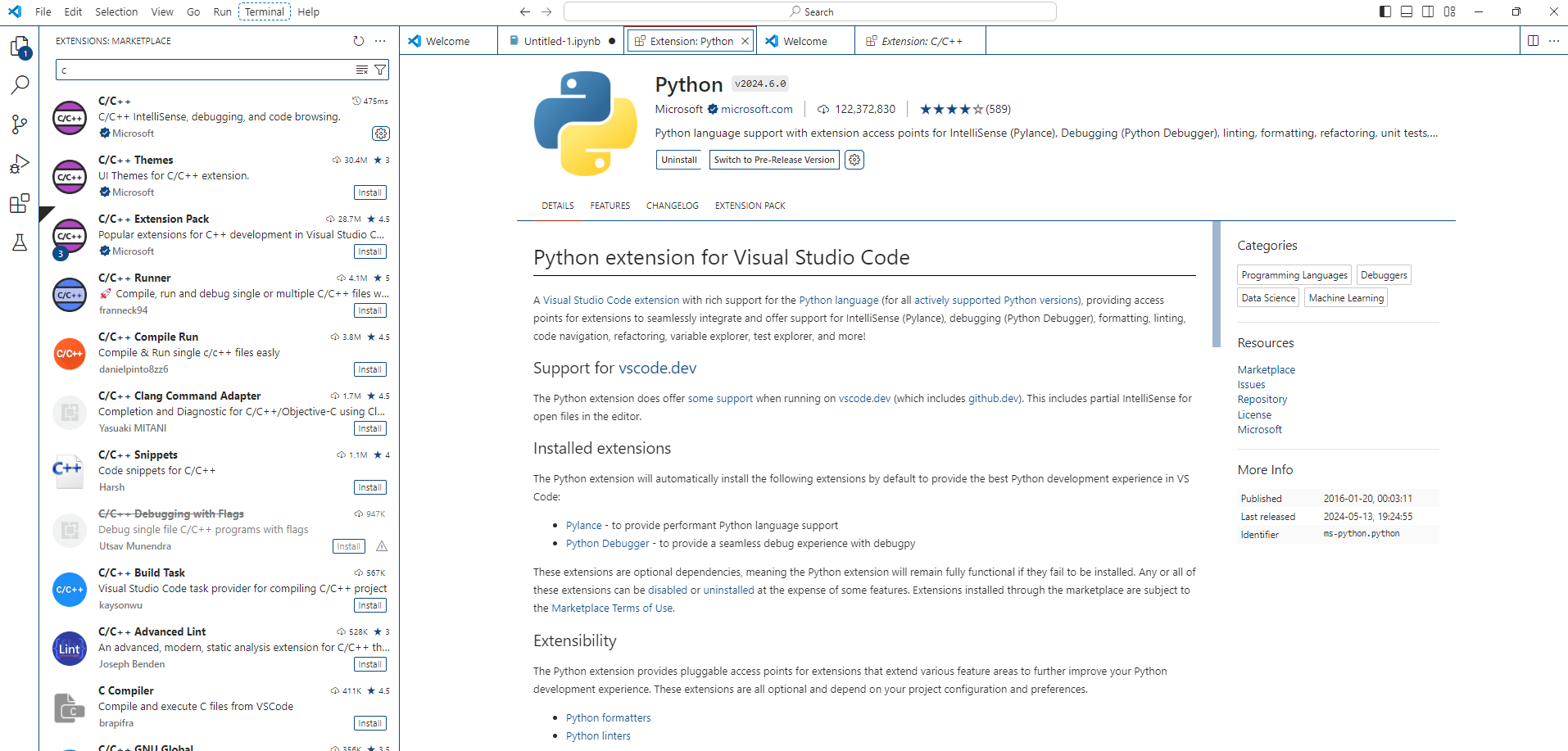Install the C/C++ Themes extension
Image resolution: width=1568 pixels, height=751 pixels.
369,192
